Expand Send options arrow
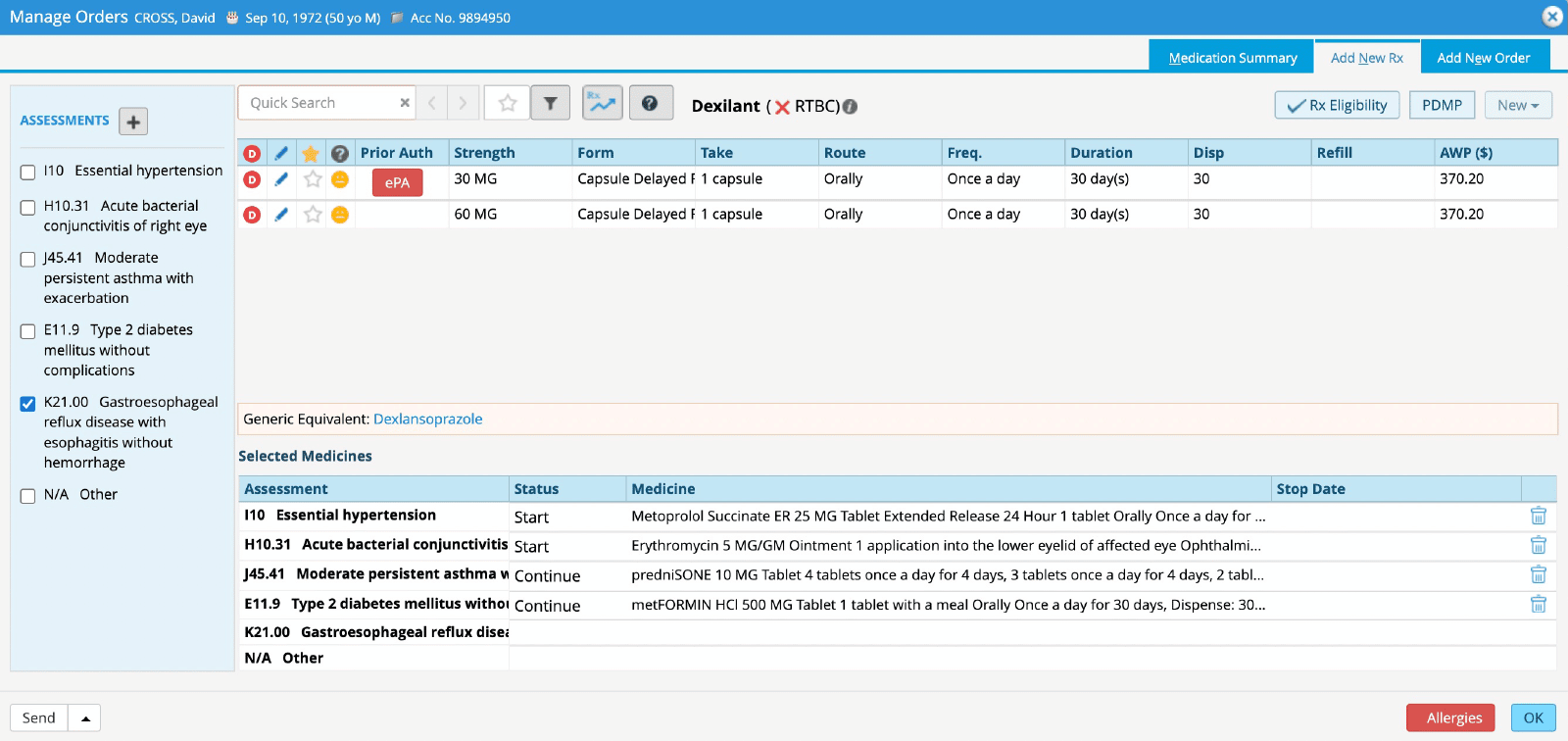Viewport: 1568px width, 741px height. click(85, 718)
